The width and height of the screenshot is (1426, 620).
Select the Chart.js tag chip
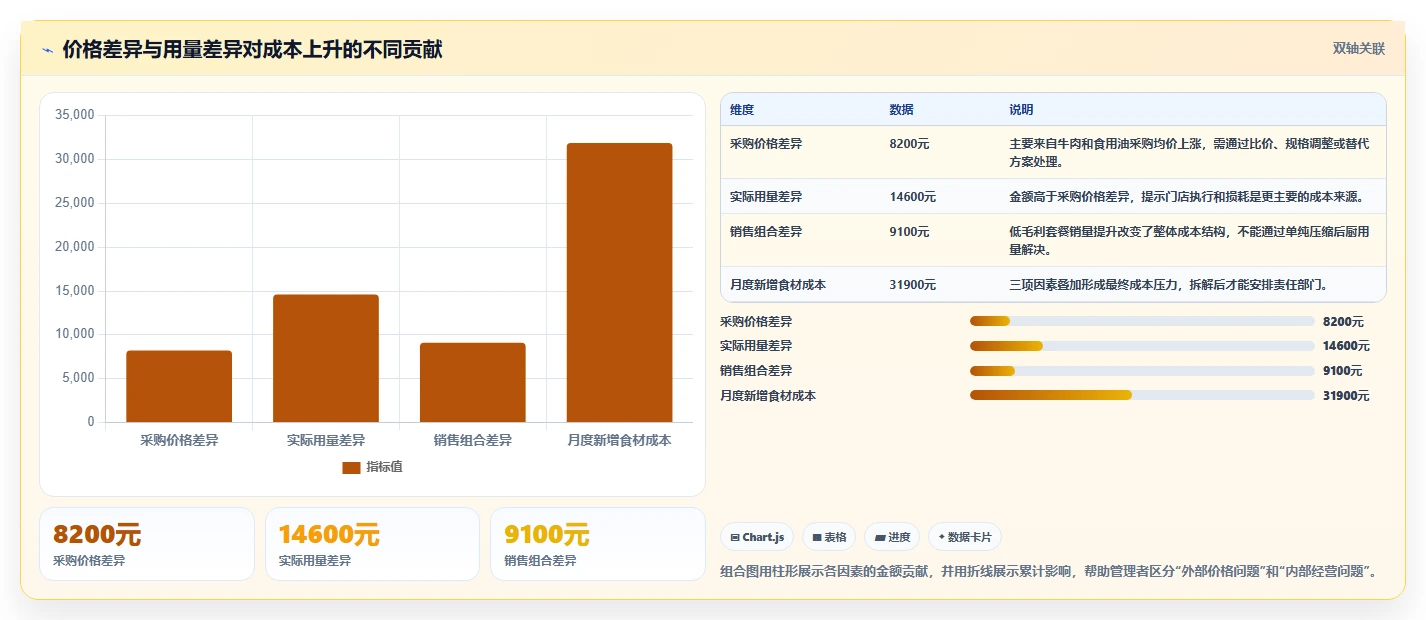757,537
